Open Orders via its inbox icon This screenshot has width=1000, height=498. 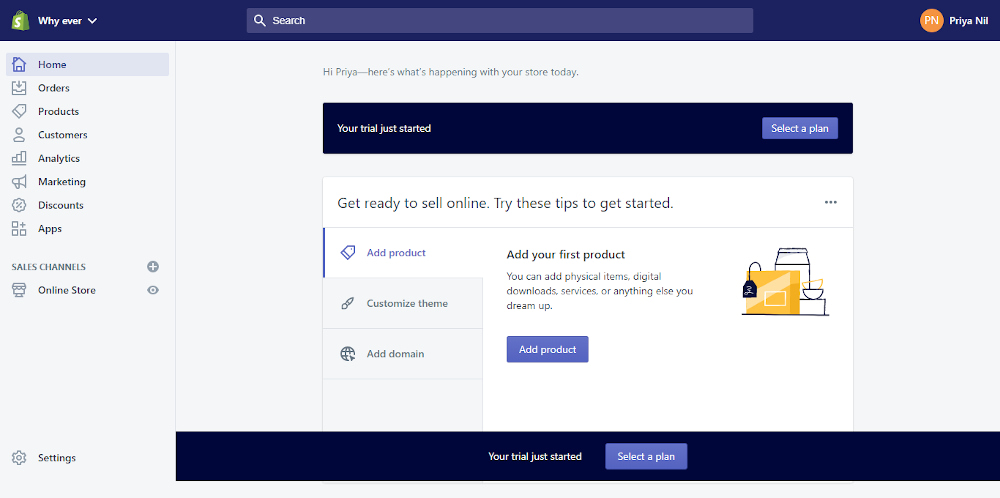point(19,88)
